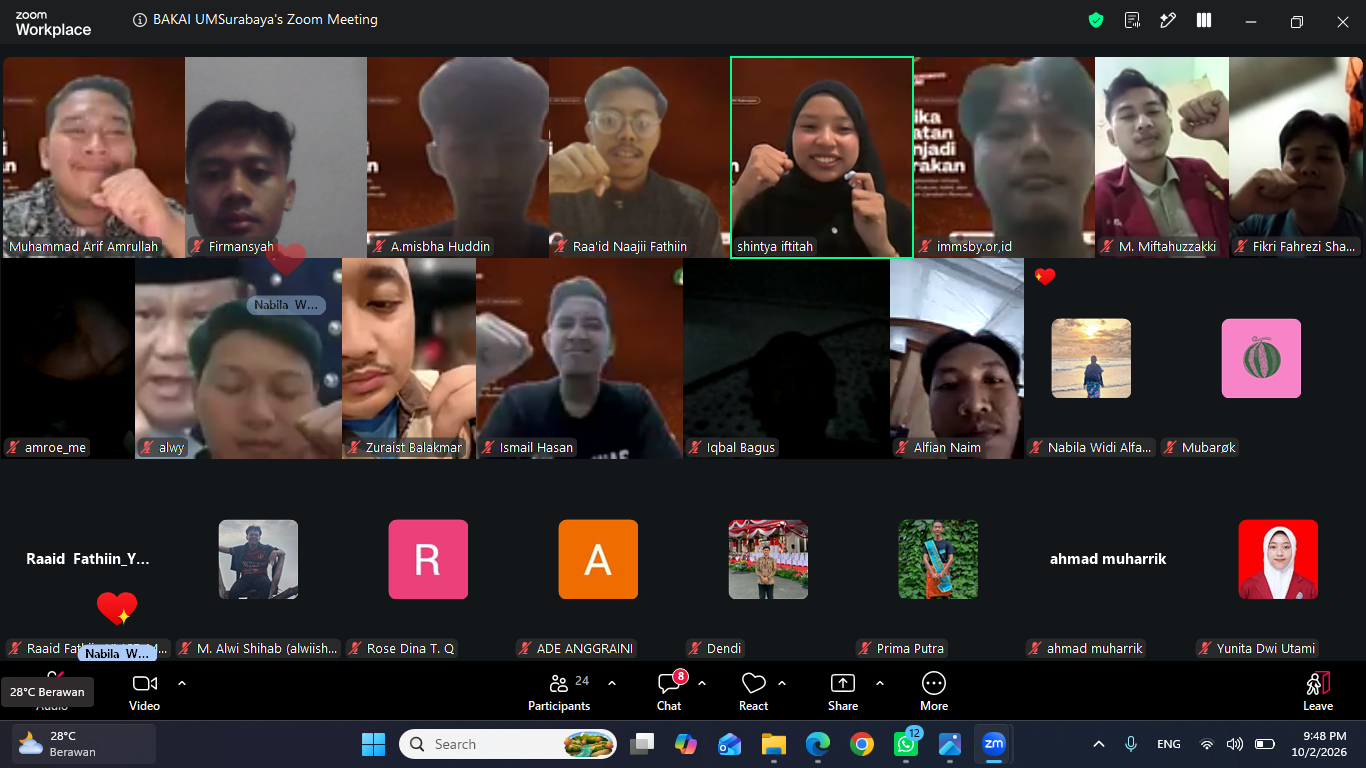
Task: Open the meeting transcript notes icon
Action: (1132, 20)
